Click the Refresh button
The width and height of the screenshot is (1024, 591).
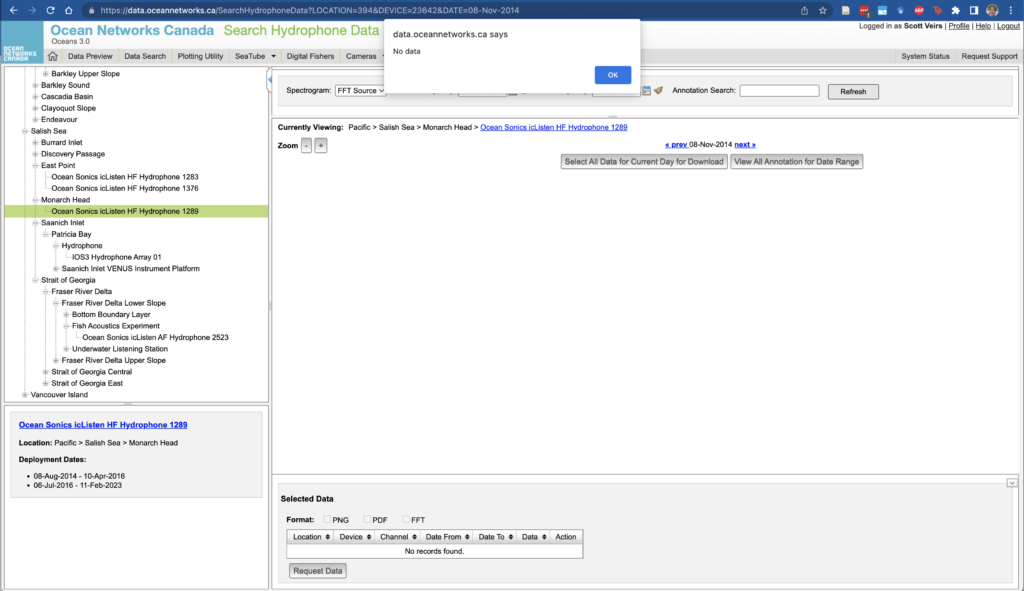853,91
